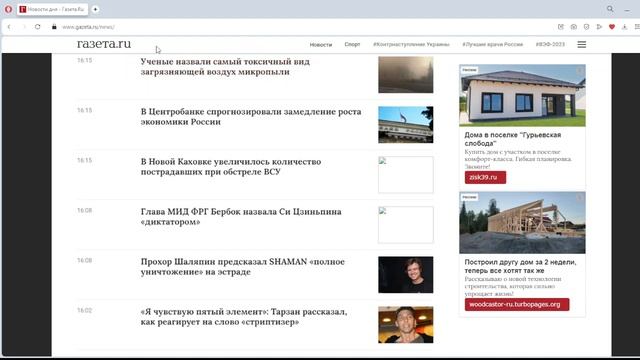Open the browser downloads icon
The height and width of the screenshot is (360, 640).
[624, 27]
